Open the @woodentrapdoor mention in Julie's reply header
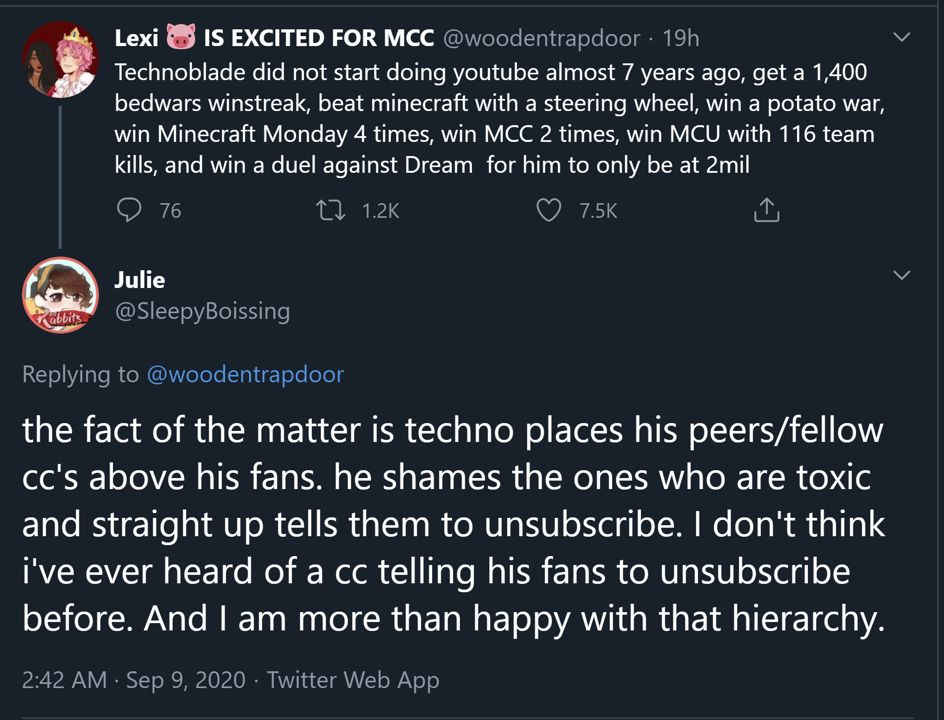 (x=246, y=374)
